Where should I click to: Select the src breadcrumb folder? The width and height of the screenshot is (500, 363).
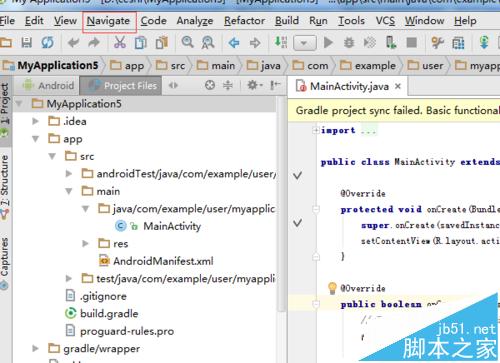click(x=170, y=66)
